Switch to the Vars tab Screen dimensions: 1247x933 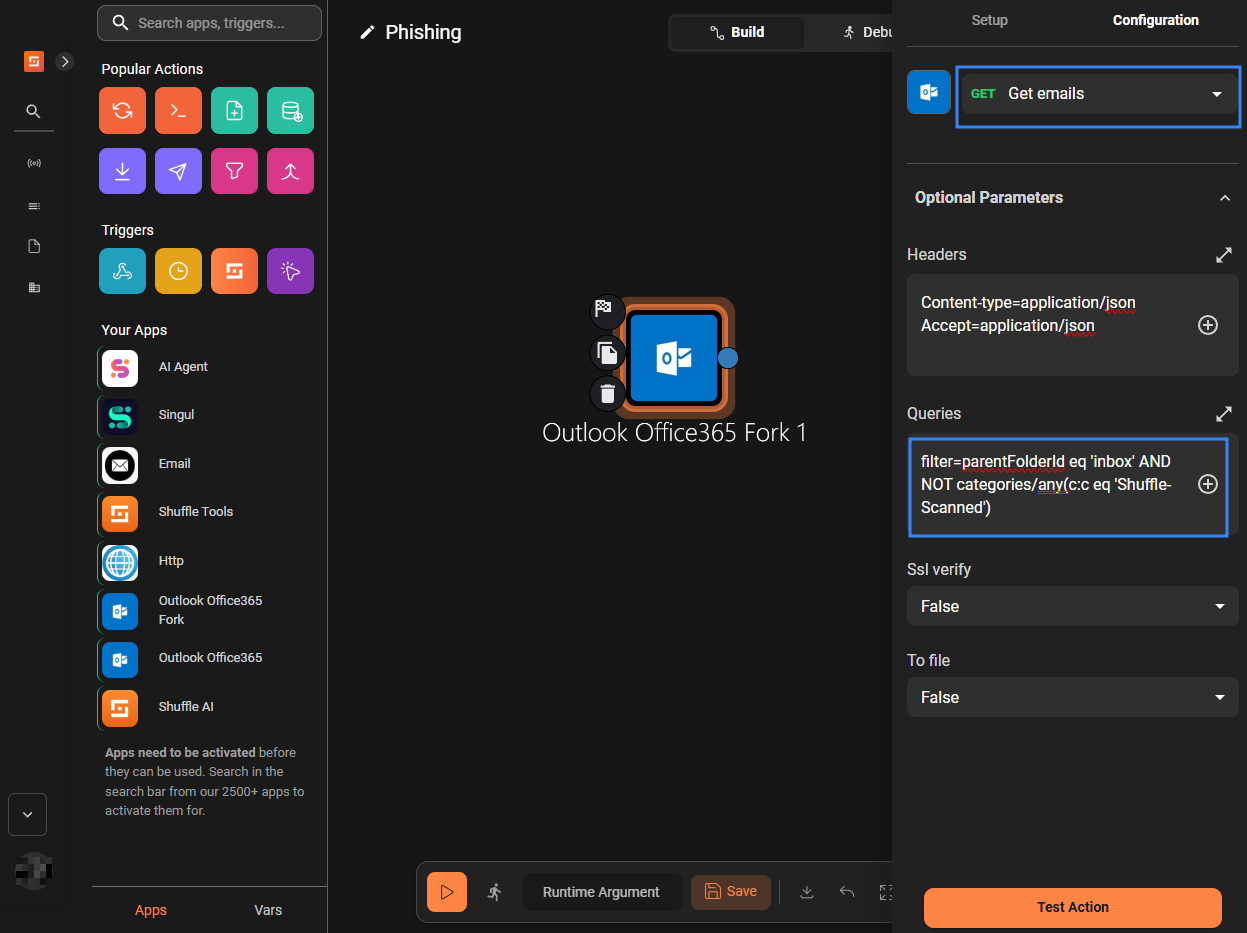pyautogui.click(x=268, y=910)
